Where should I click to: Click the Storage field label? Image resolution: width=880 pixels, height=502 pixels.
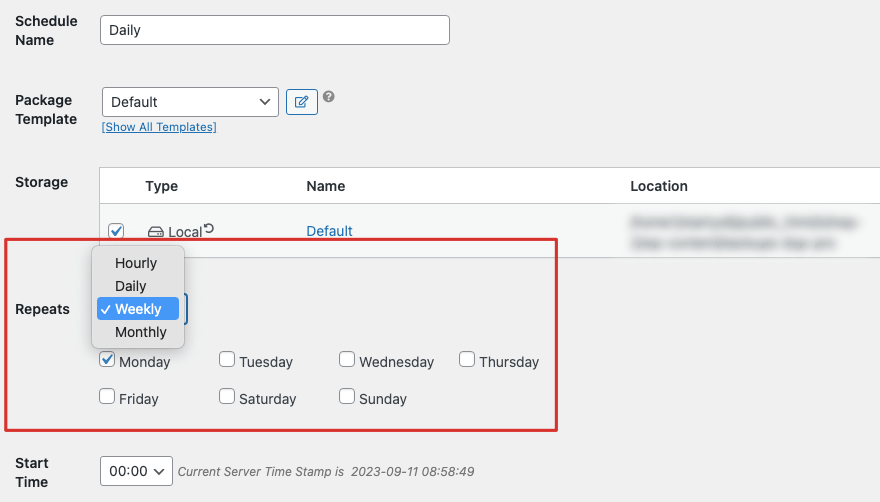[42, 182]
